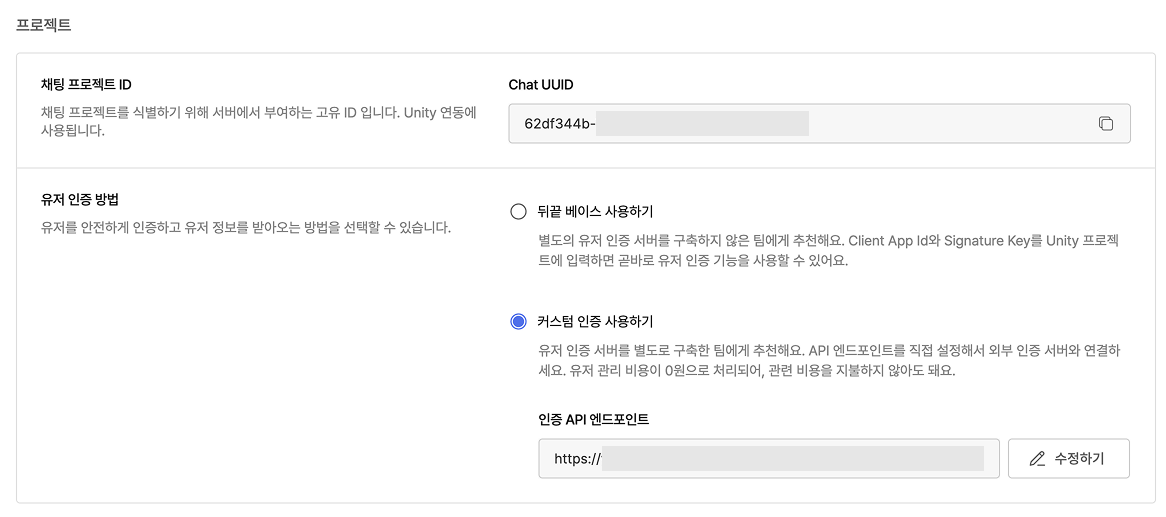Image resolution: width=1166 pixels, height=517 pixels.
Task: Click the 인증 API 엔드포인트 label
Action: coord(593,420)
